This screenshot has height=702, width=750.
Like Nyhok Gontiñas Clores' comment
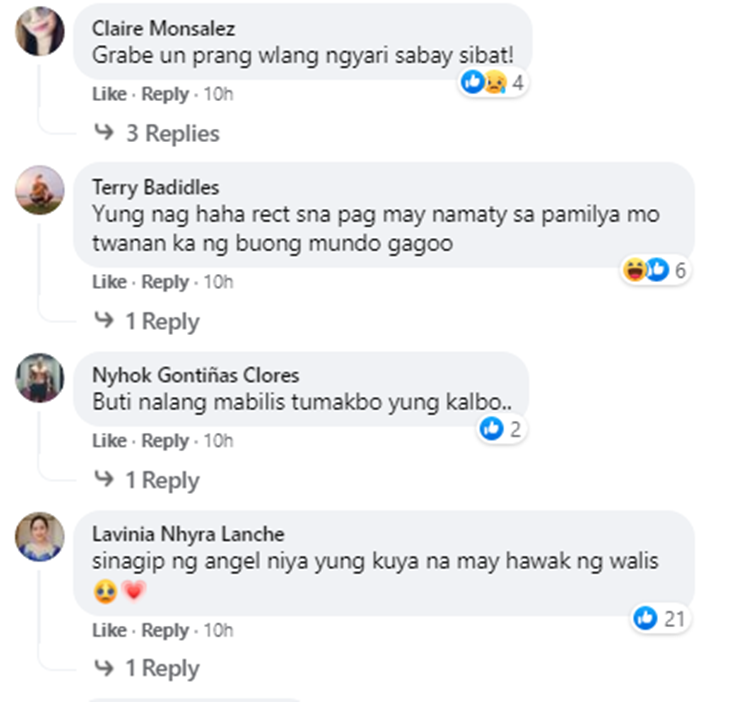point(110,440)
